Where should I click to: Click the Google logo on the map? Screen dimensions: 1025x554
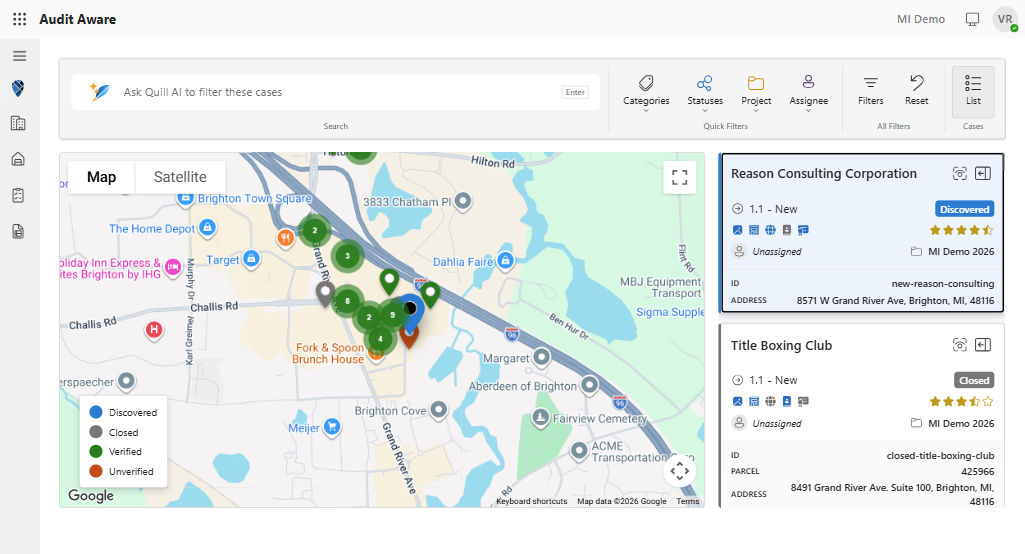(91, 495)
